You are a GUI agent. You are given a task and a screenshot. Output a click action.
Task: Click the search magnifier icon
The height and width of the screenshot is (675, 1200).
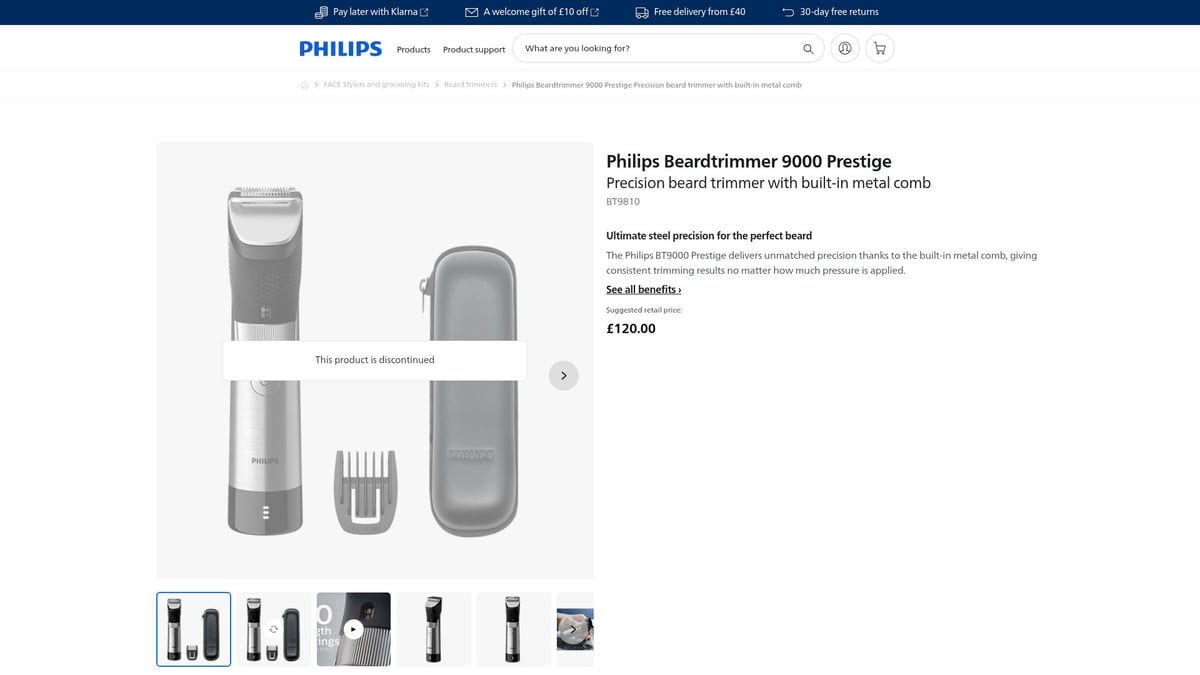click(x=808, y=47)
